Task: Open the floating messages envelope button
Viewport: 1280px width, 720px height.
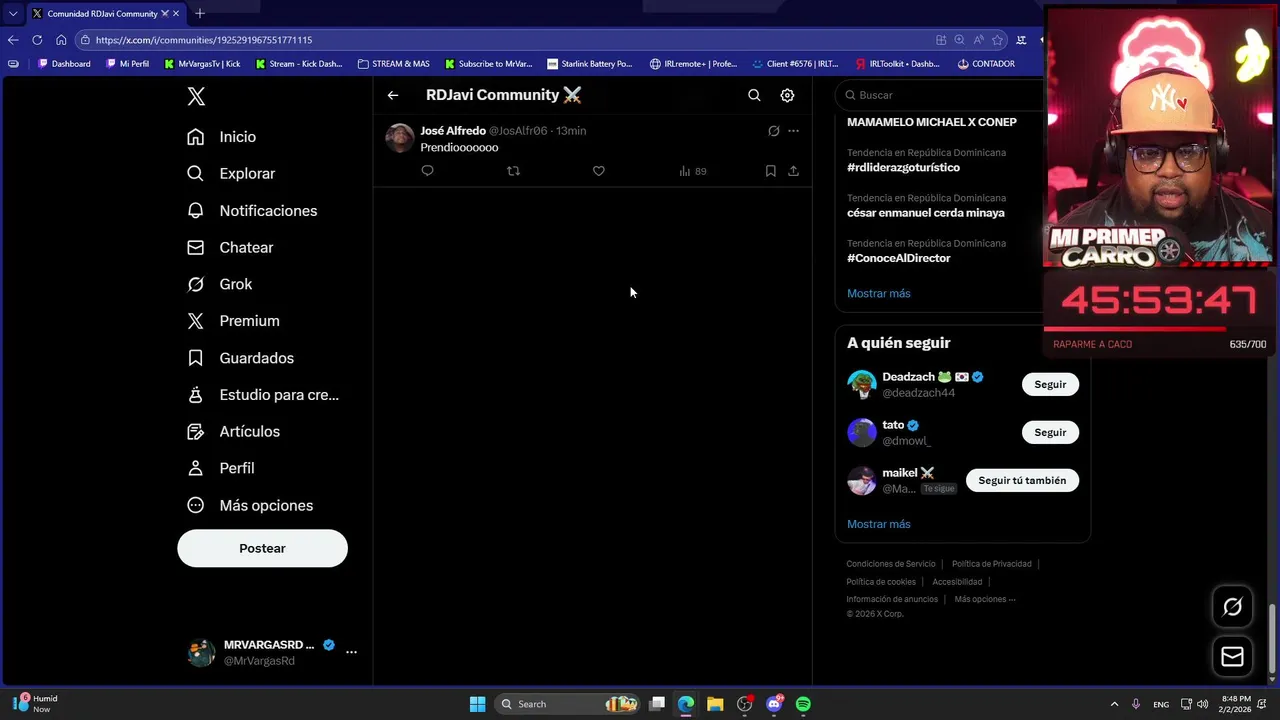Action: click(1232, 656)
